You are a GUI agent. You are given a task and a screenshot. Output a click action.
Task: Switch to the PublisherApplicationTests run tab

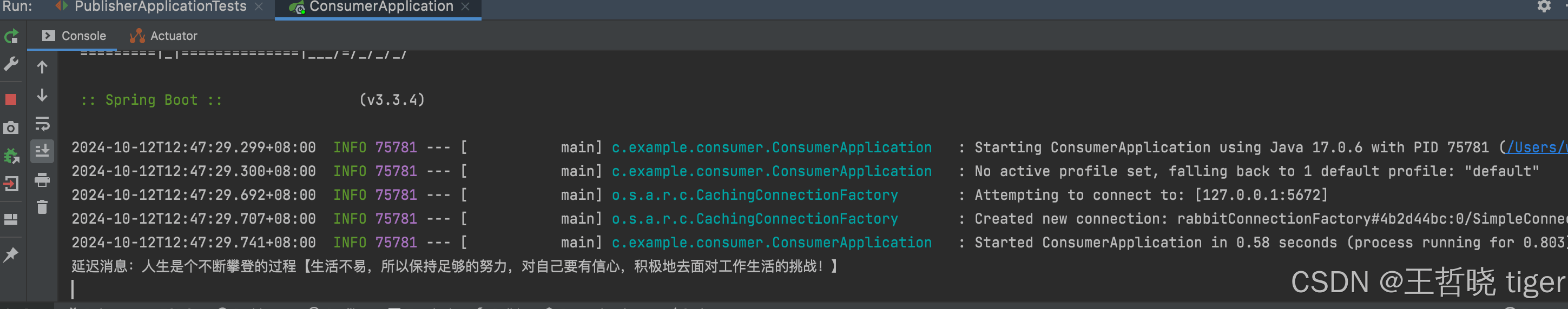(x=160, y=6)
